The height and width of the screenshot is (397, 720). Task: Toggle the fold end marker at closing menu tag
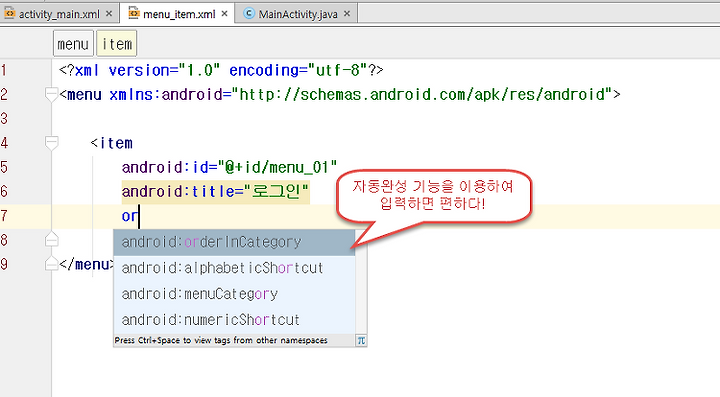[x=51, y=263]
